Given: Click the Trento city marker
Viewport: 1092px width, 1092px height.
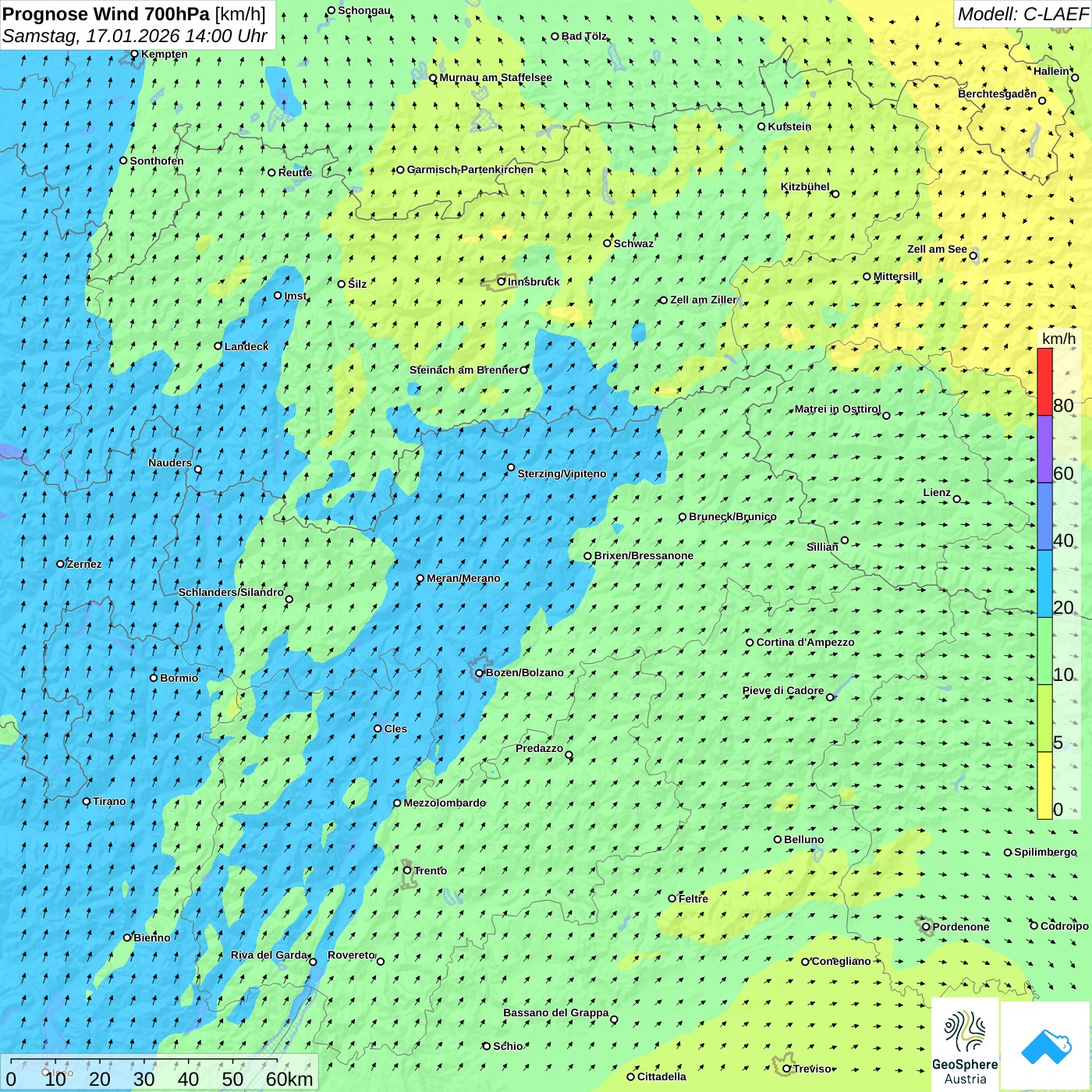Looking at the screenshot, I should (x=407, y=870).
